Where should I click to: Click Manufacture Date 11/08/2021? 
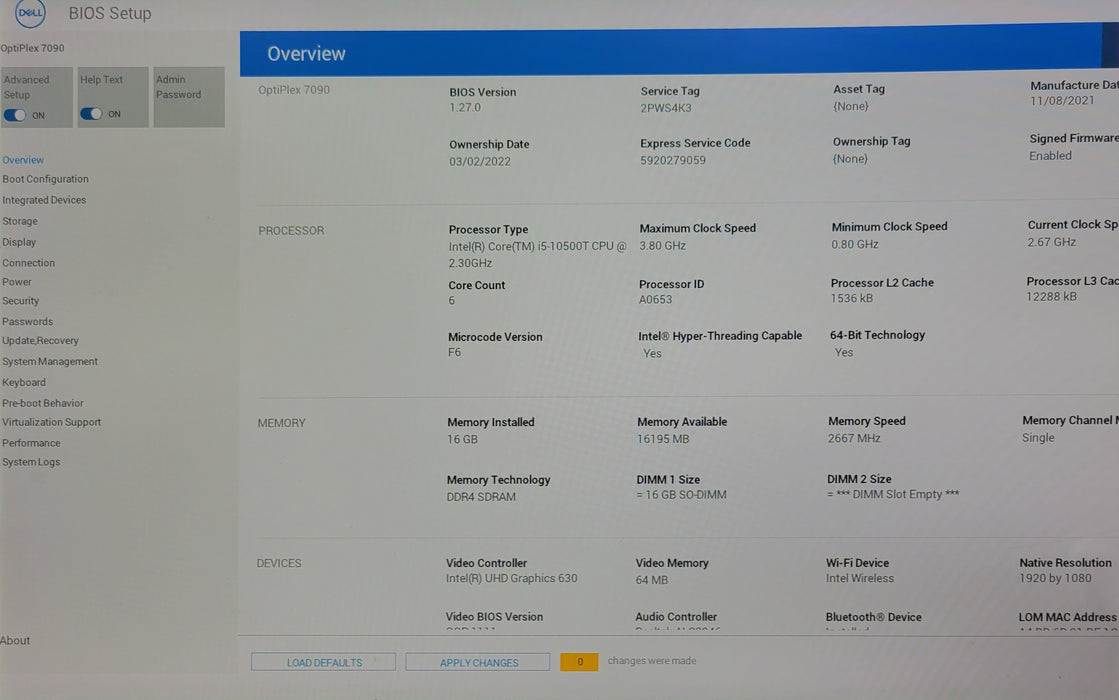pos(1062,101)
